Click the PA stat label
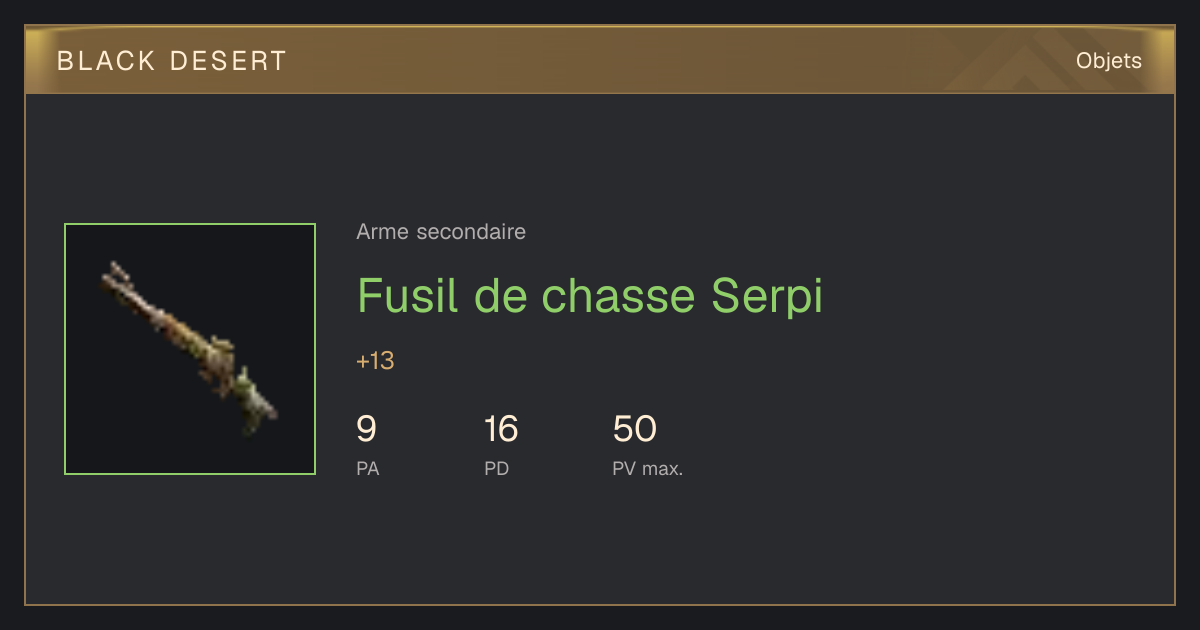This screenshot has width=1200, height=630. [368, 468]
